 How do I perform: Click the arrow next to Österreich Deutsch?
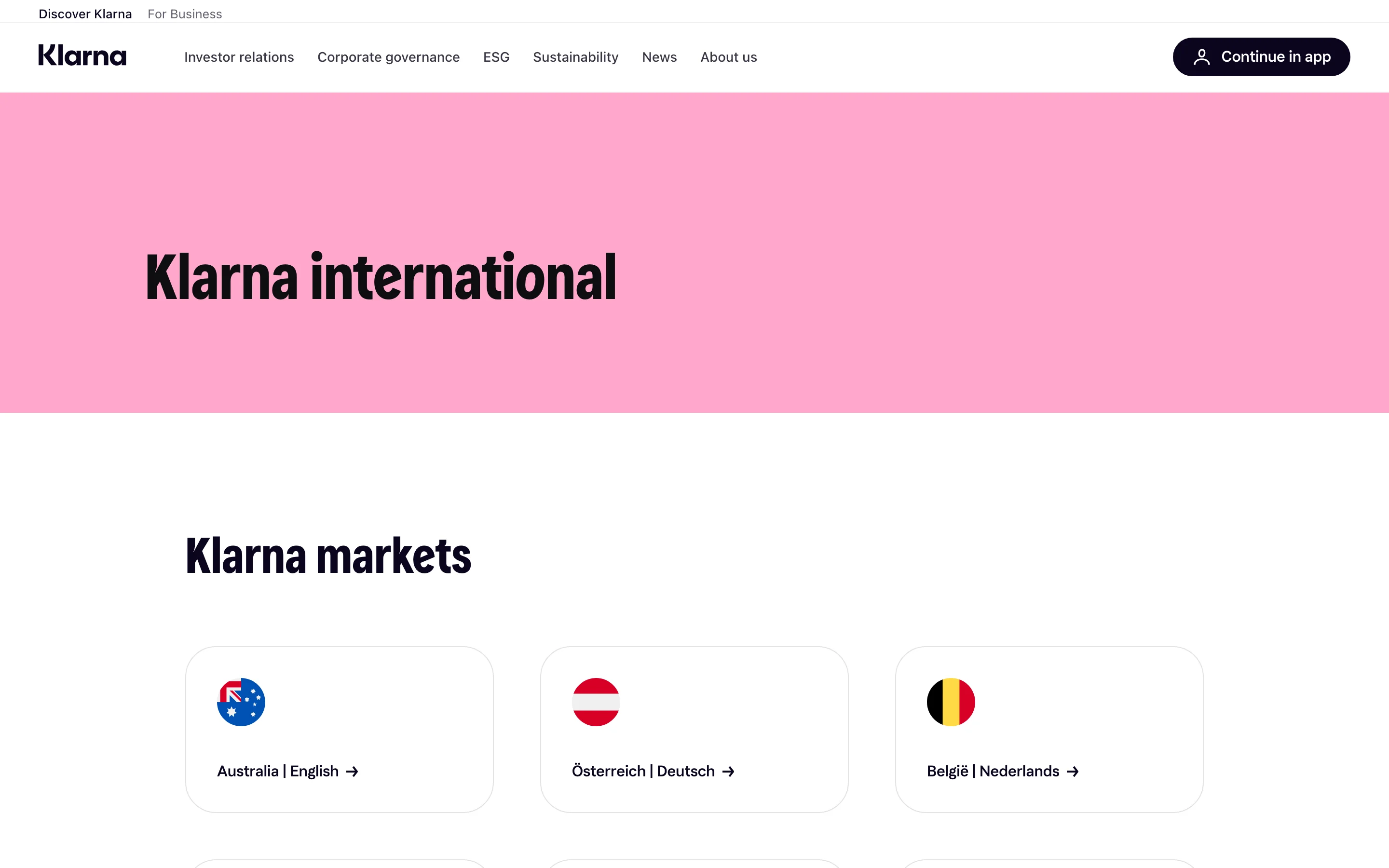tap(728, 771)
